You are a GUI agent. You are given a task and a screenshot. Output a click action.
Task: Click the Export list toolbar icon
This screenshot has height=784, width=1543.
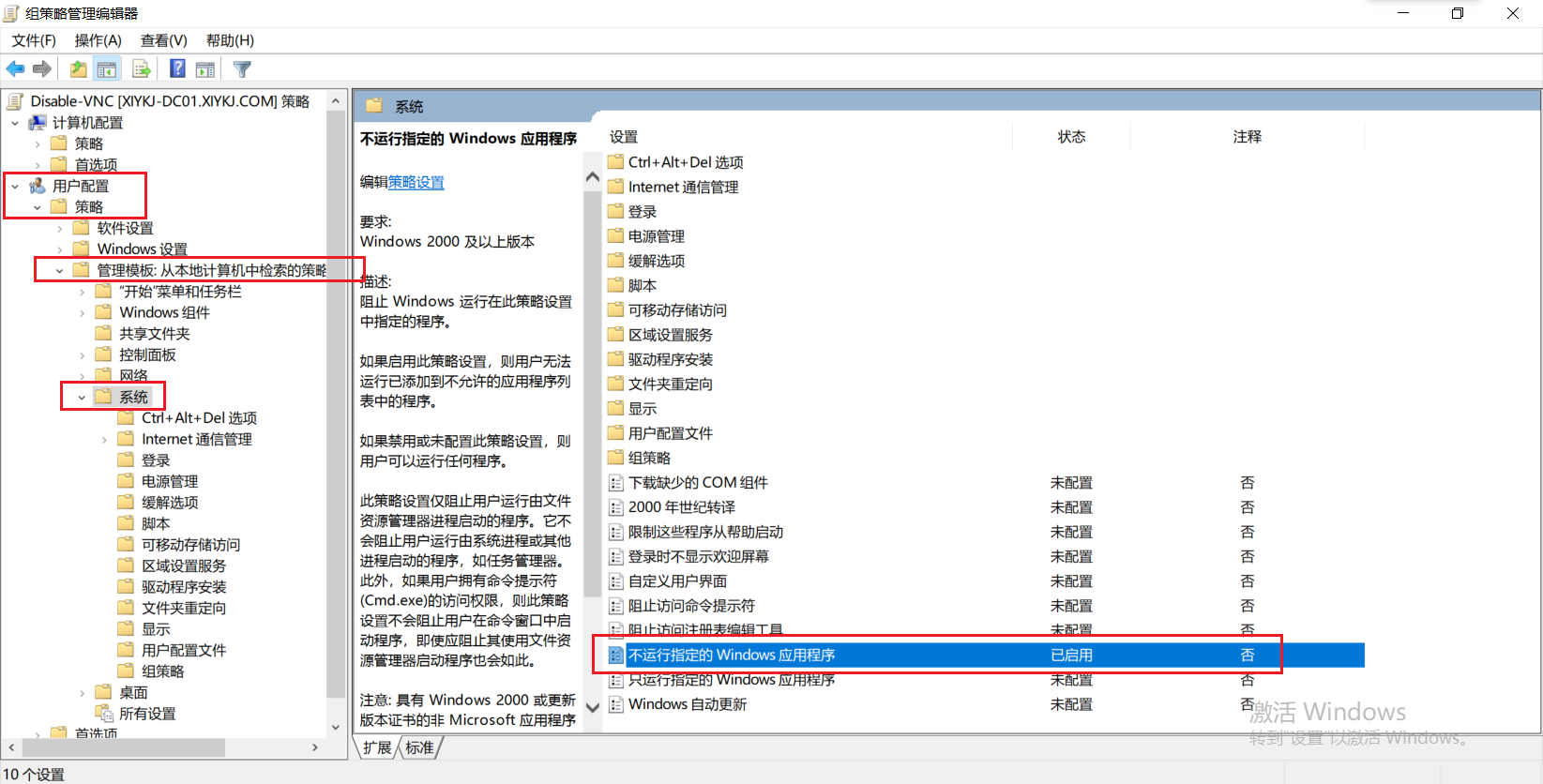point(142,68)
